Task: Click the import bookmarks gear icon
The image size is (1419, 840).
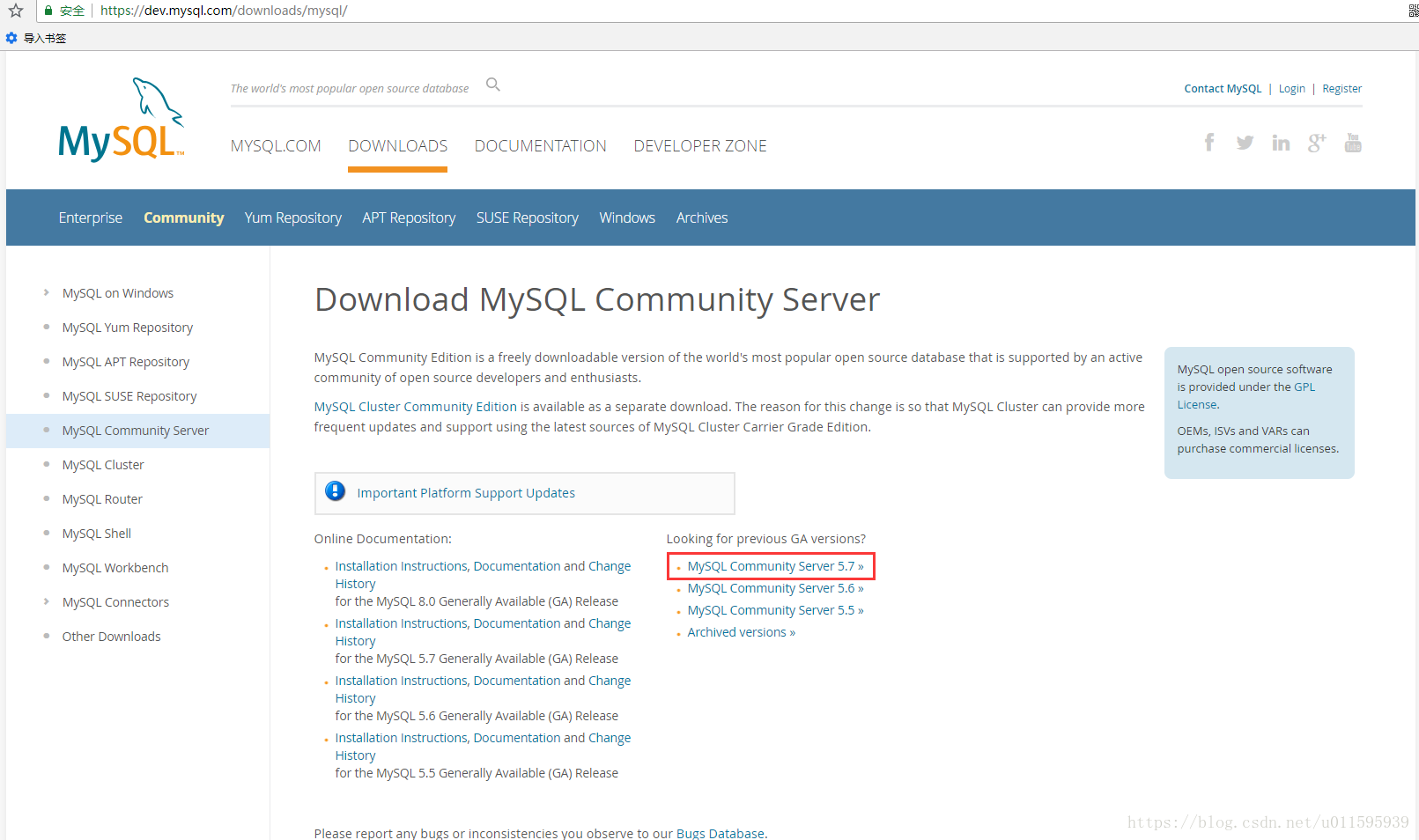Action: tap(11, 38)
